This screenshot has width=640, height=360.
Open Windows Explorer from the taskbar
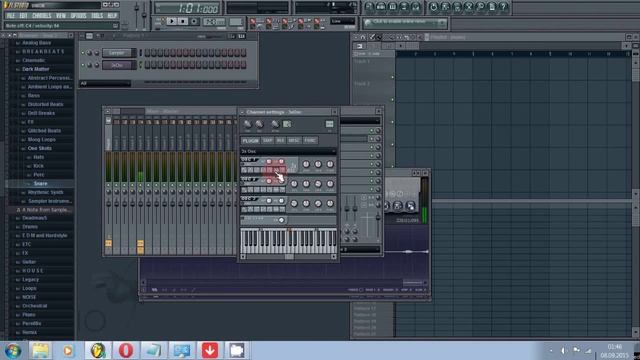click(40, 351)
